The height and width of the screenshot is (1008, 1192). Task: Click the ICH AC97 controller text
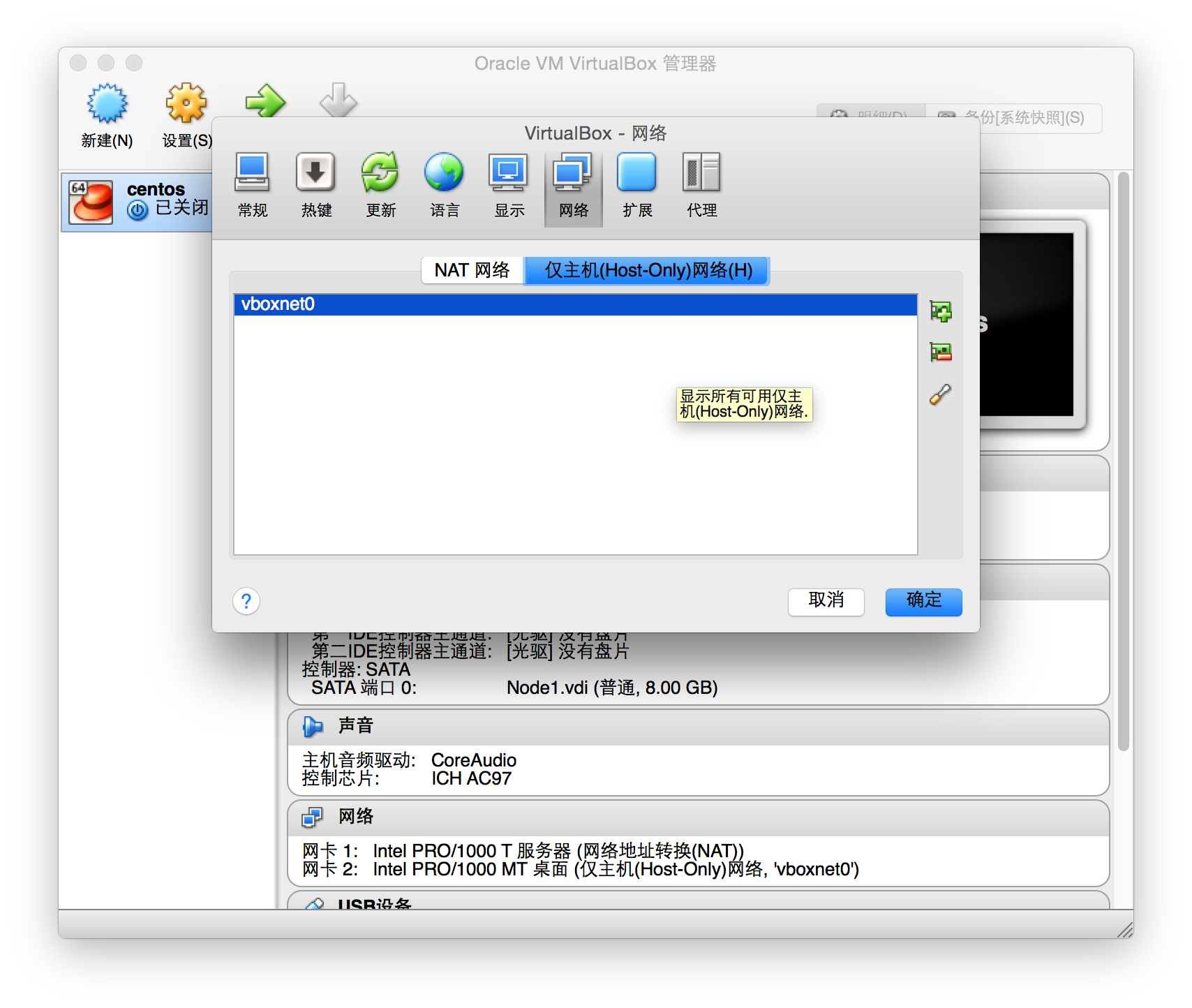point(472,778)
